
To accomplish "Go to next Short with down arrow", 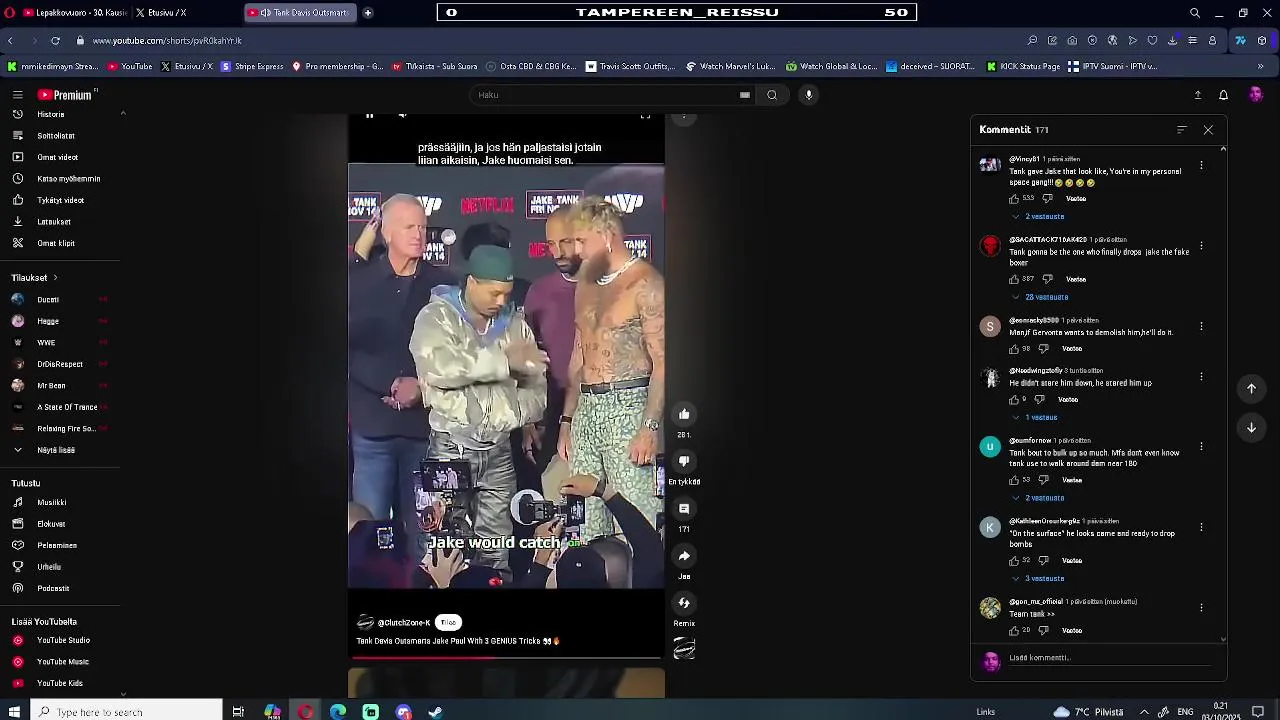I will coord(1251,427).
